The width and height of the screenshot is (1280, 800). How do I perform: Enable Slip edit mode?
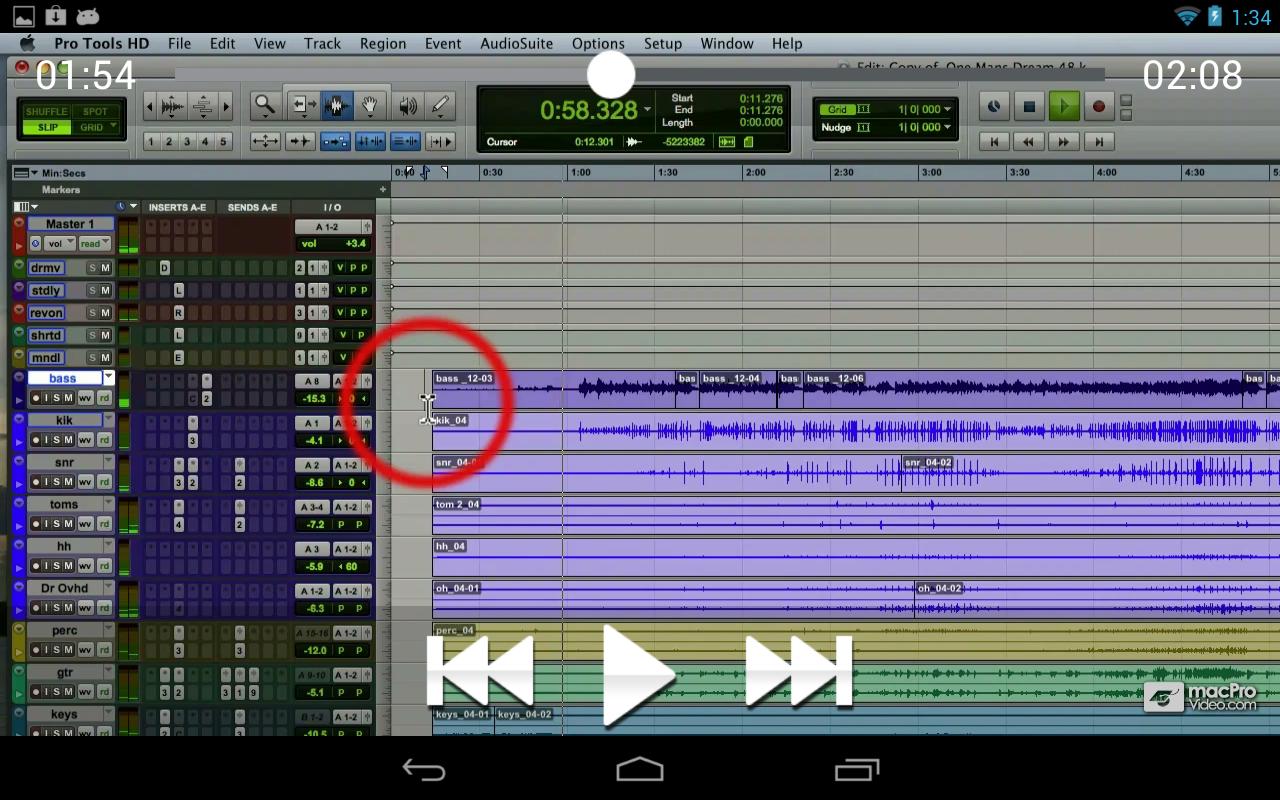tap(47, 127)
